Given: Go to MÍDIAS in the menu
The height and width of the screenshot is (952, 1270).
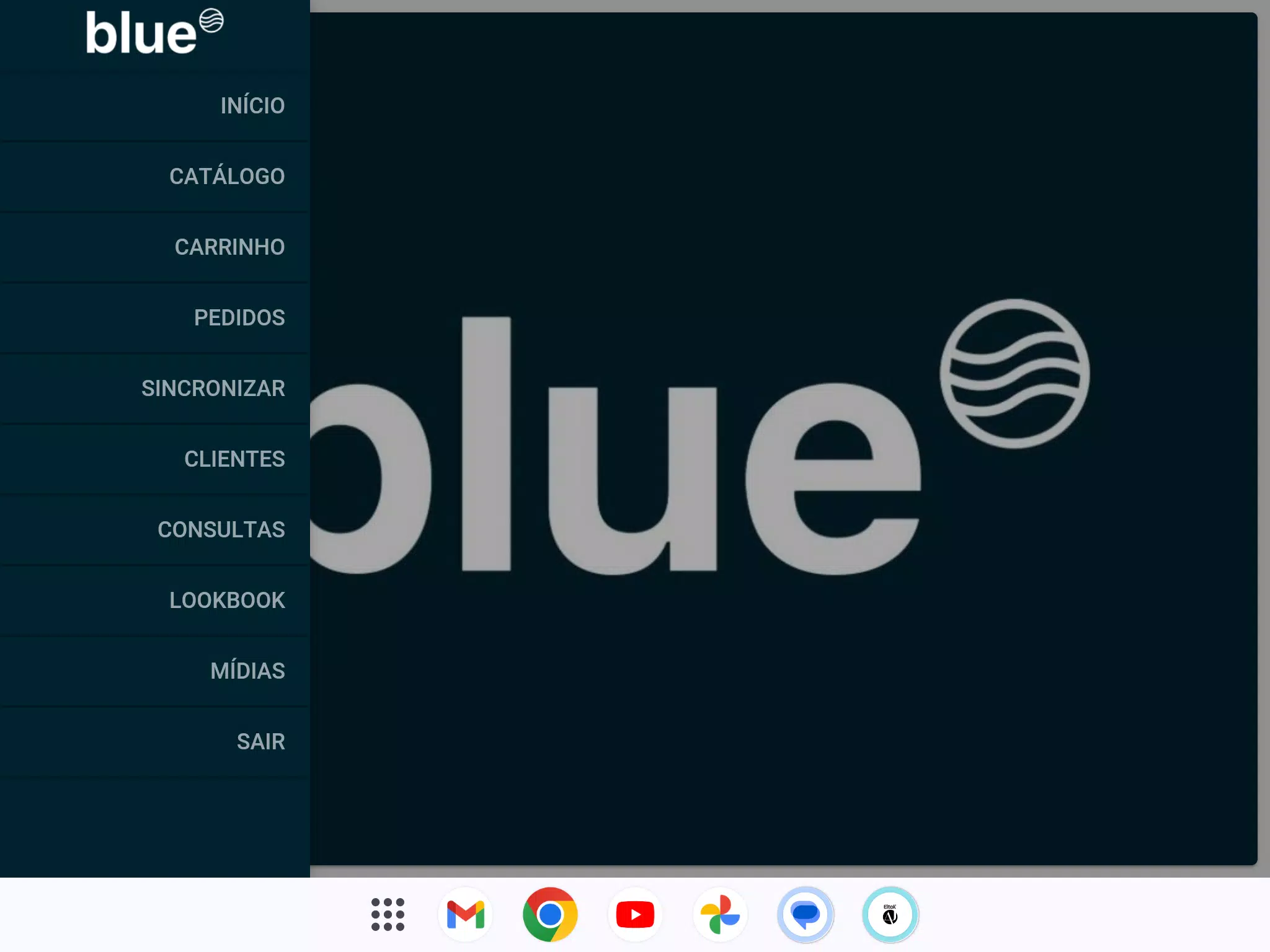Looking at the screenshot, I should click(155, 671).
